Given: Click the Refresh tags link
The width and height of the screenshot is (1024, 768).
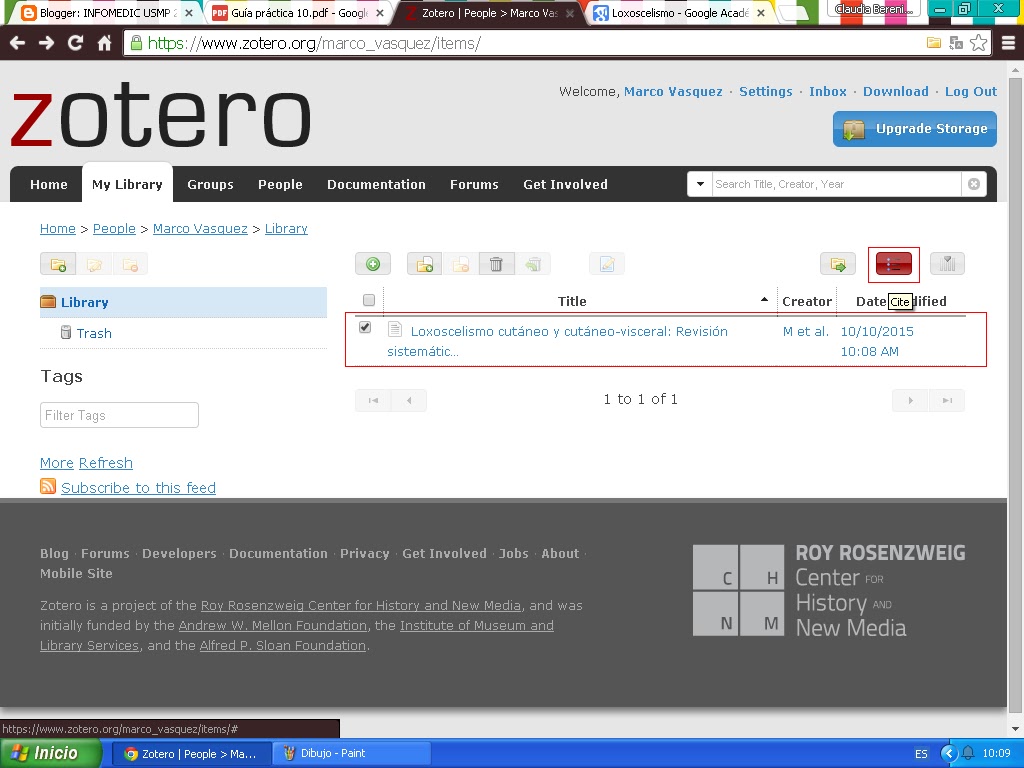Looking at the screenshot, I should pos(106,463).
